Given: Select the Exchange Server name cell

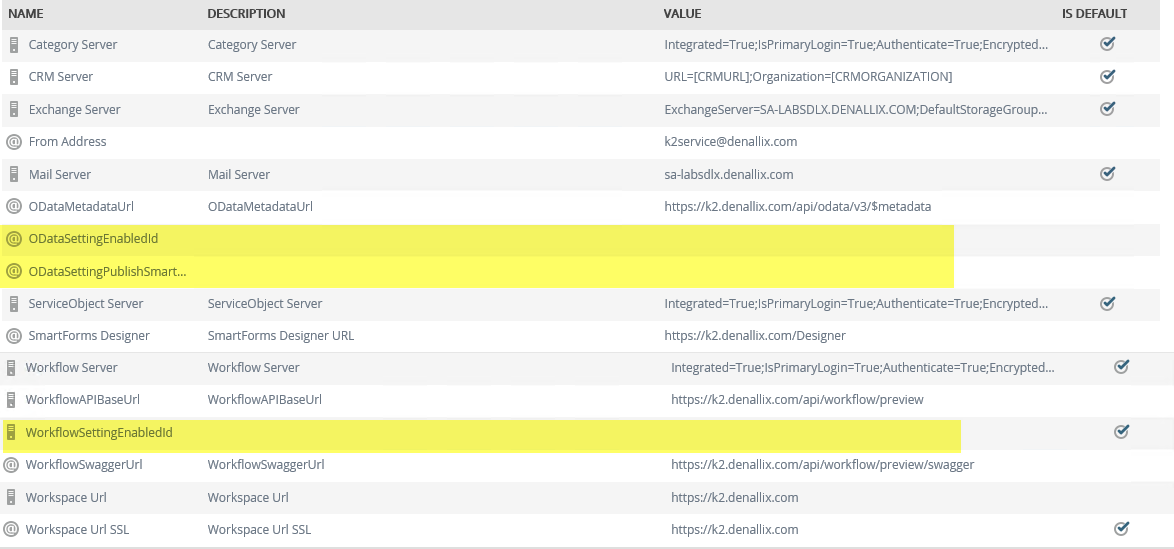Looking at the screenshot, I should 74,109.
